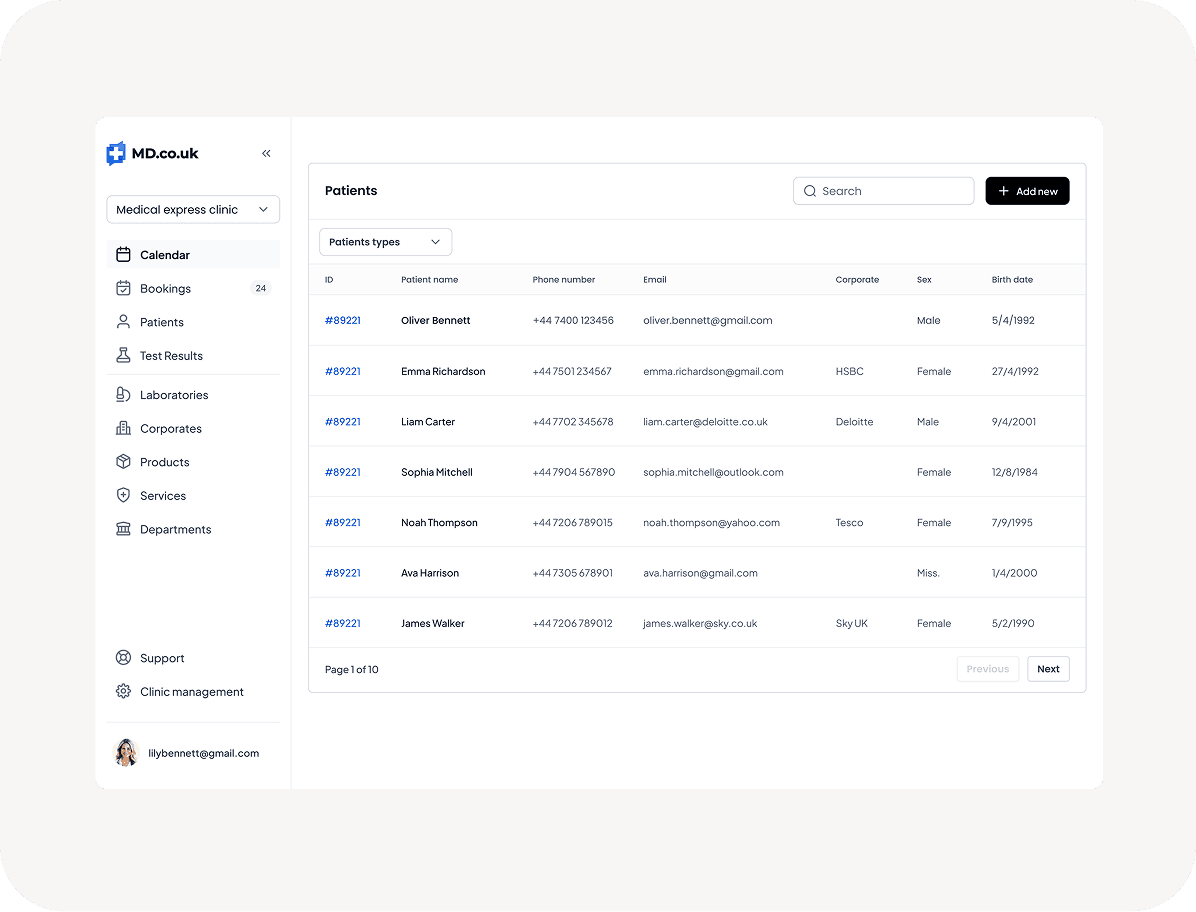This screenshot has height=912, width=1196.
Task: Click the user profile avatar photo
Action: point(126,753)
